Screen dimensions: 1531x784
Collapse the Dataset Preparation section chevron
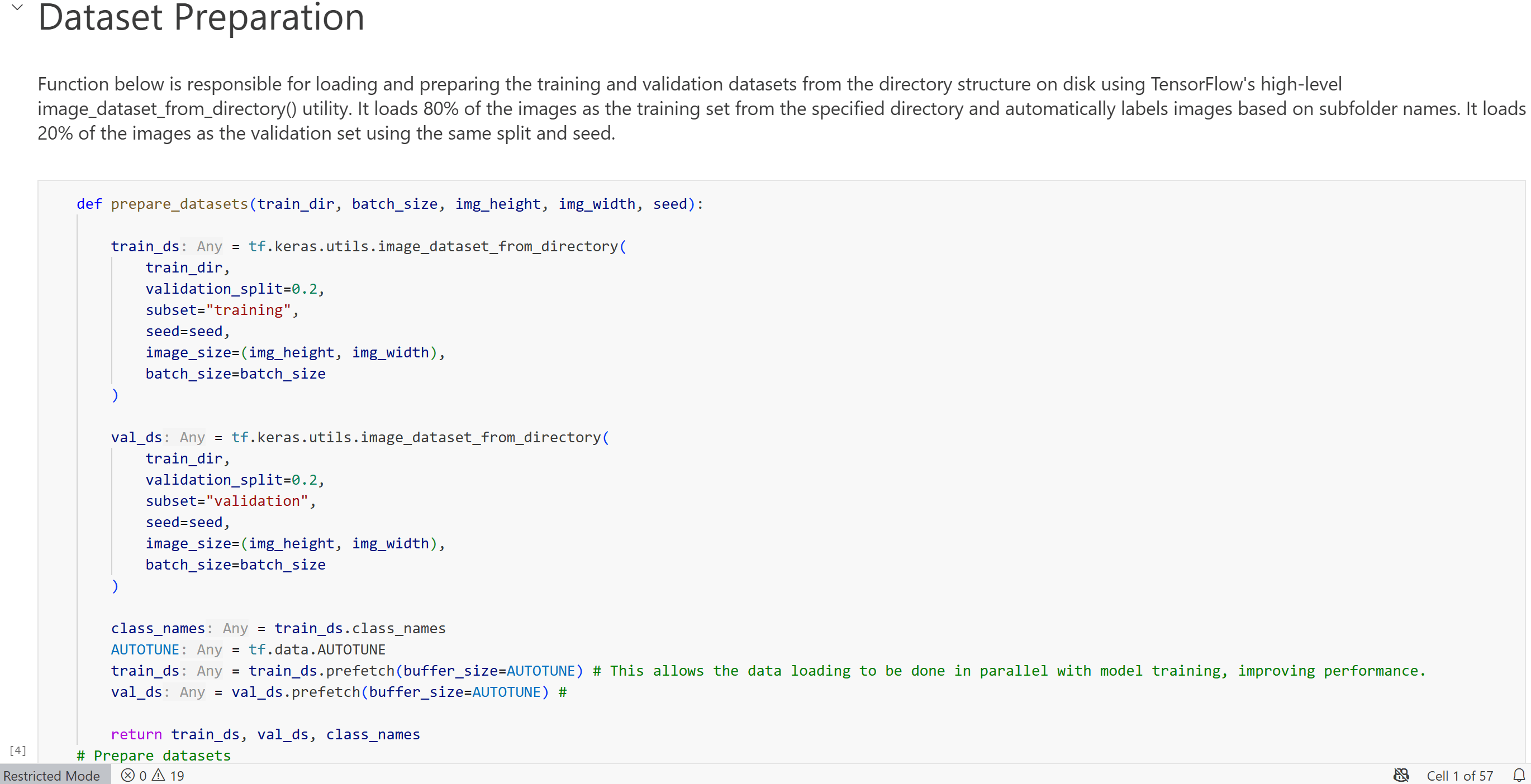pos(17,8)
